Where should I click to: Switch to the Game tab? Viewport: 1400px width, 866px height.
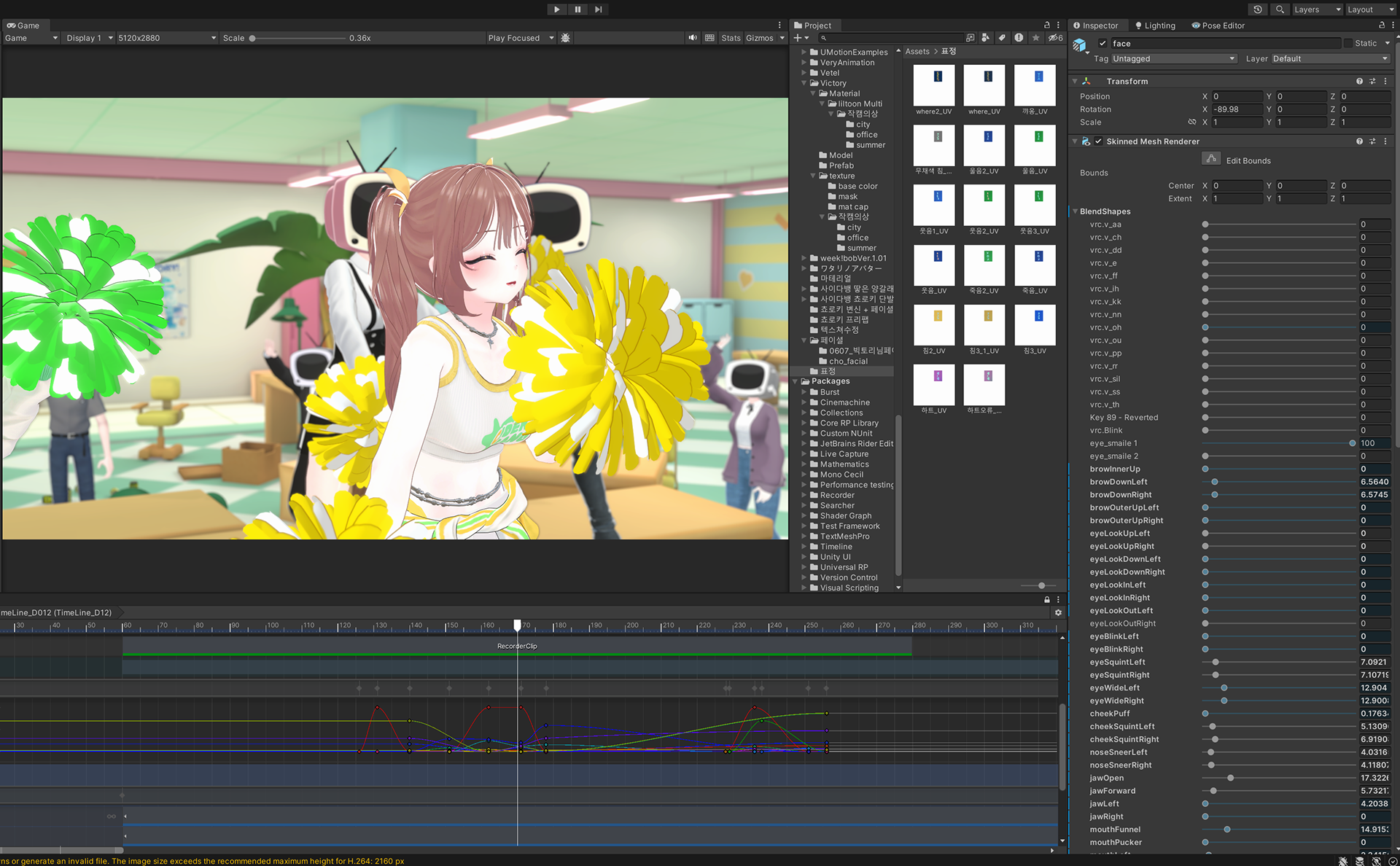coord(23,26)
